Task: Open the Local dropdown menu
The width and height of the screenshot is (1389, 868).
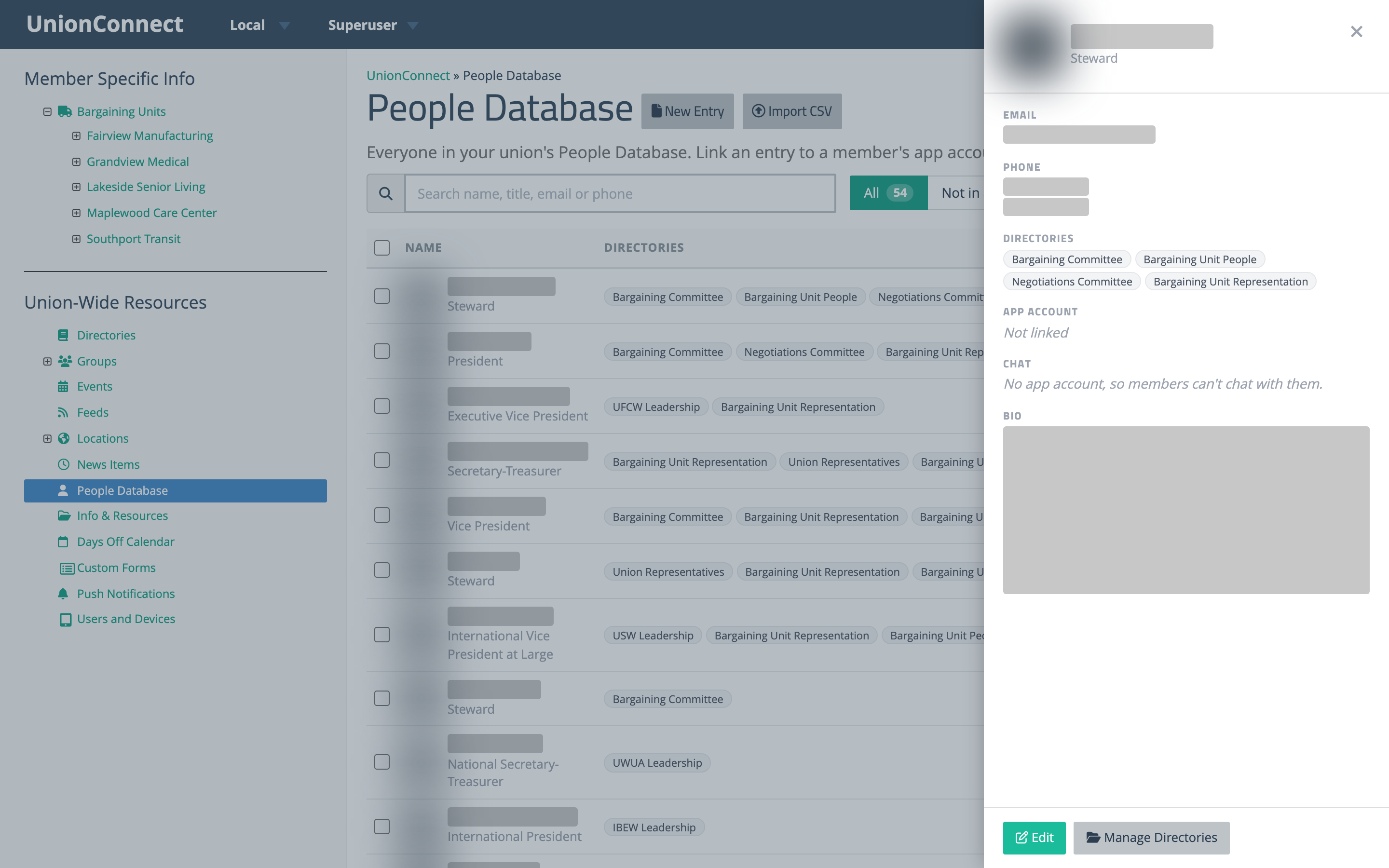Action: [259, 25]
